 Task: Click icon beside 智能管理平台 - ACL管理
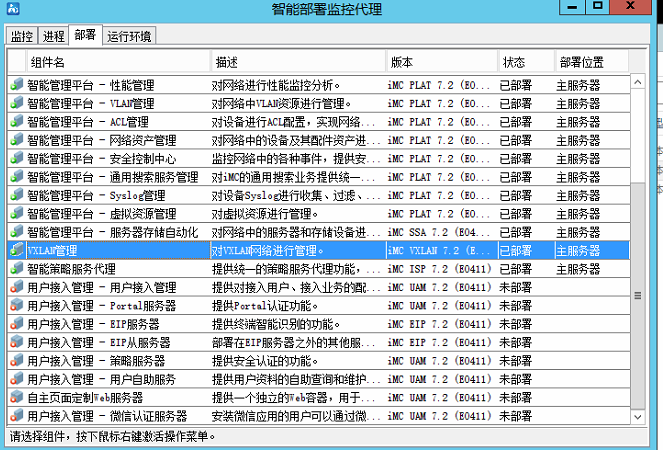point(16,121)
